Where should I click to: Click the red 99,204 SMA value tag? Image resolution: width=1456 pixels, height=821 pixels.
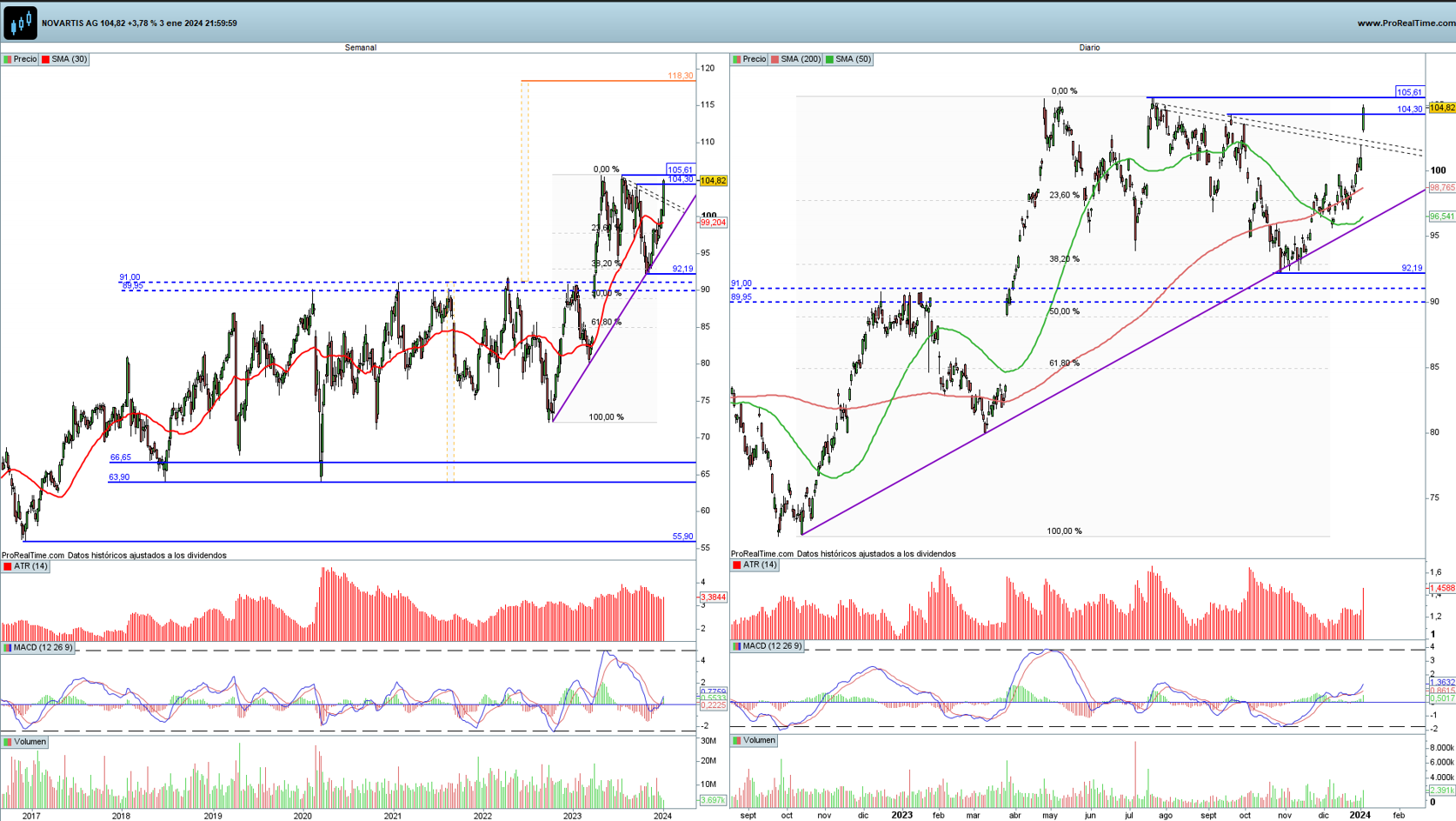click(713, 223)
